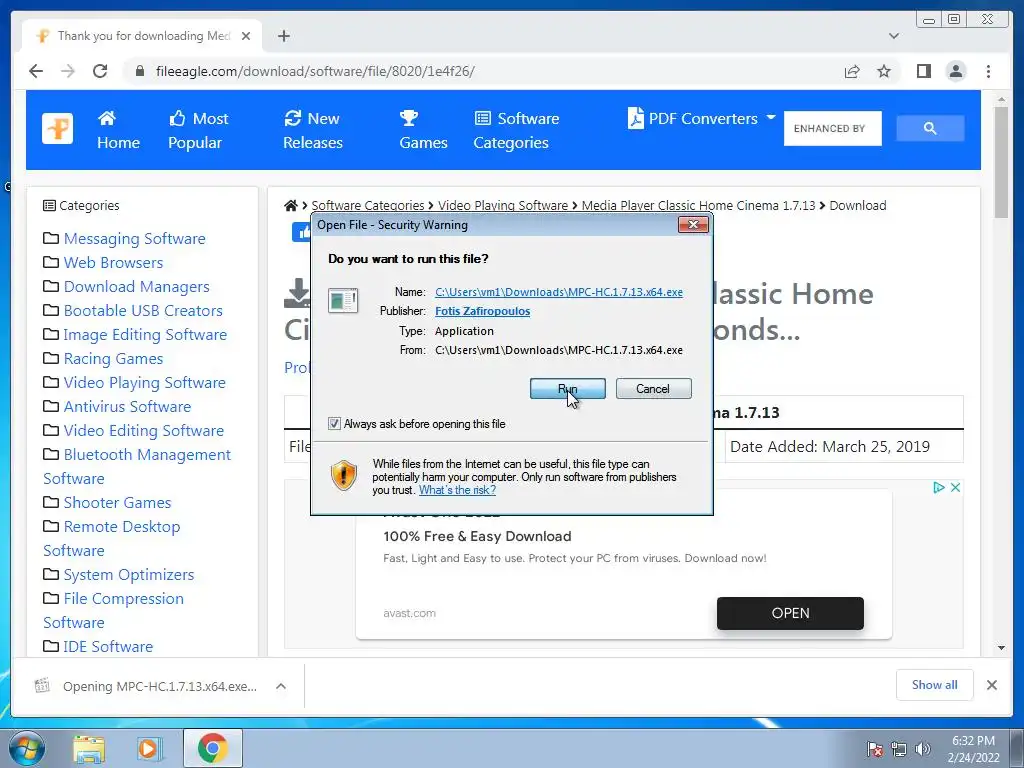
Task: Click the Chrome back arrow
Action: tap(36, 71)
